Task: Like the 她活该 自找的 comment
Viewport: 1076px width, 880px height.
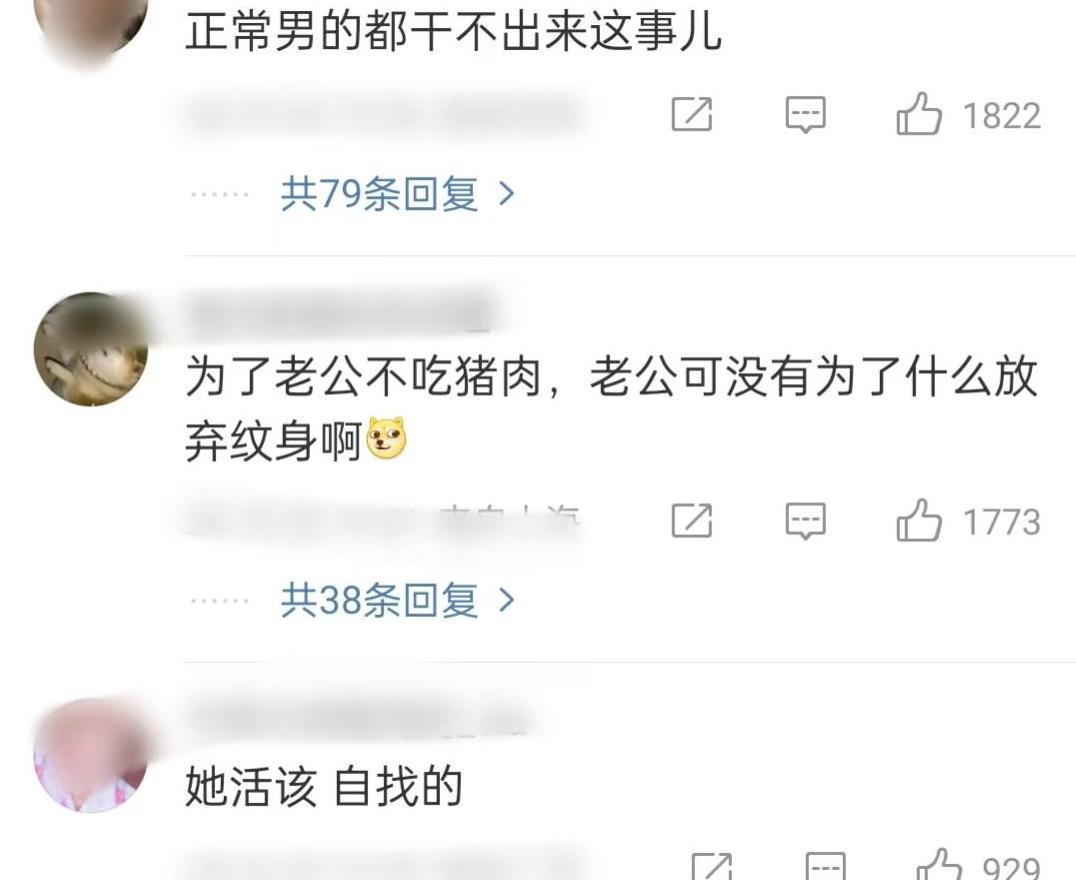Action: pos(939,864)
